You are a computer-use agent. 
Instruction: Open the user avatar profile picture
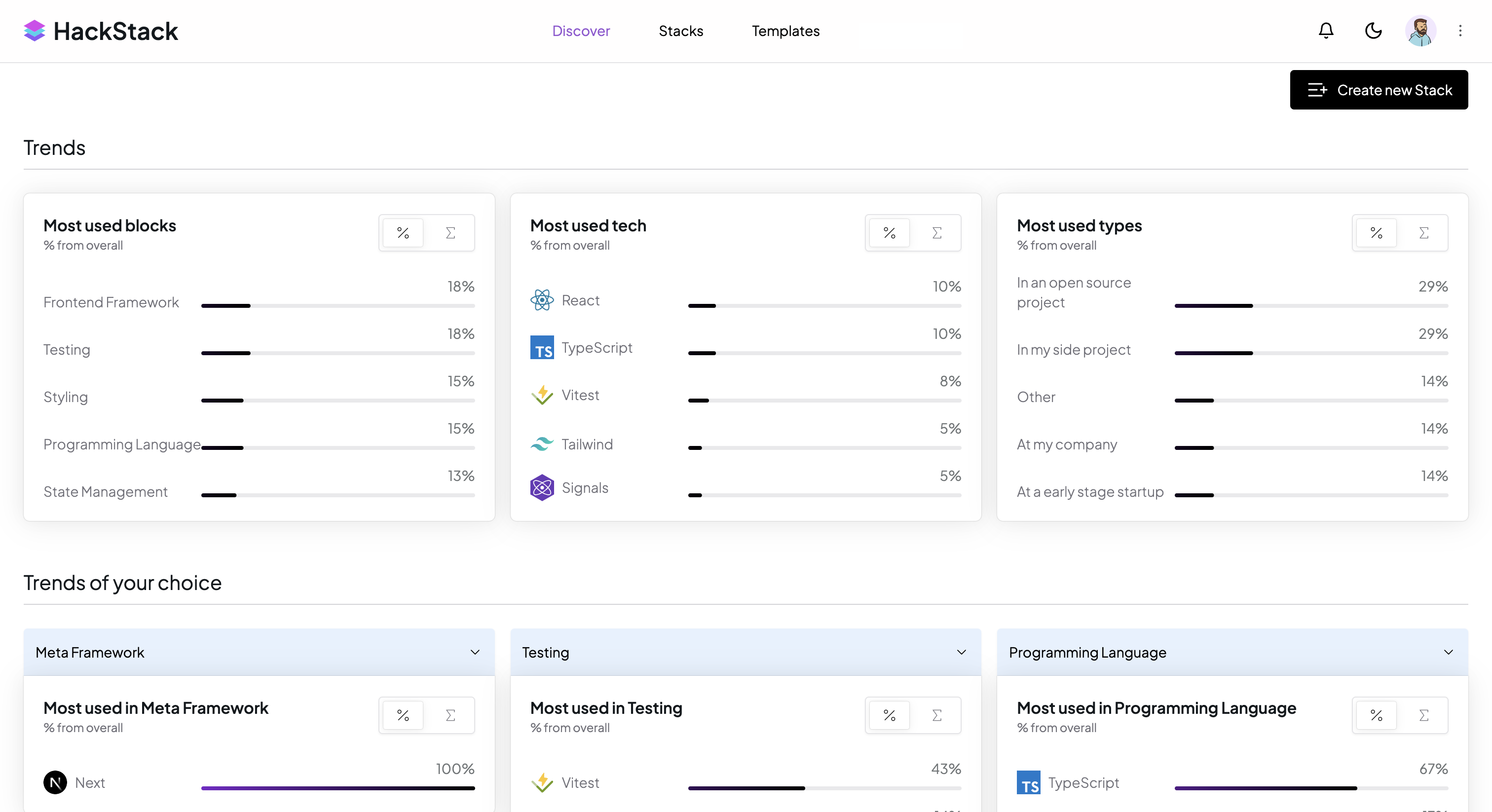(x=1420, y=31)
